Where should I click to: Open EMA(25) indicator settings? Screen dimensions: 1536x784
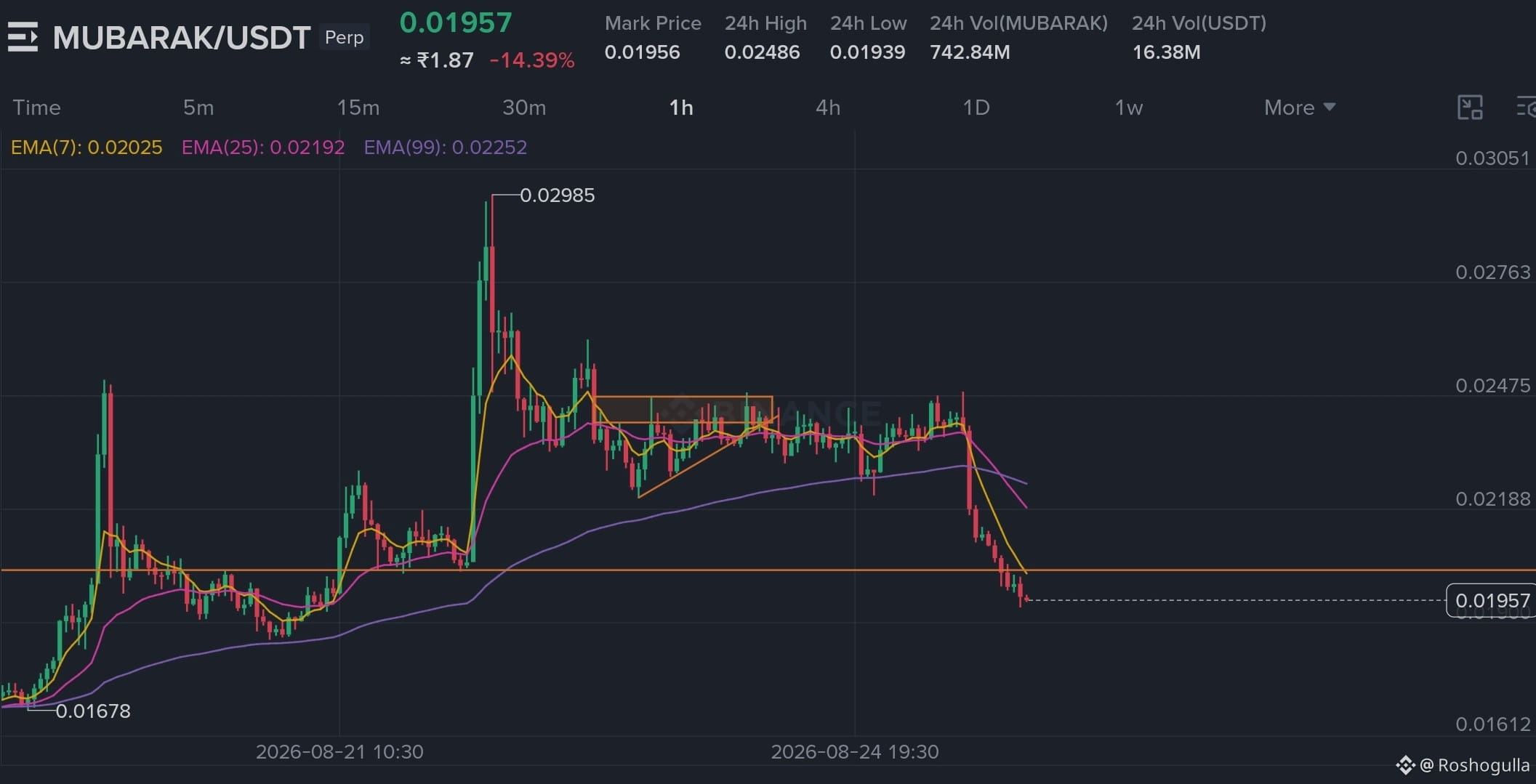point(263,147)
